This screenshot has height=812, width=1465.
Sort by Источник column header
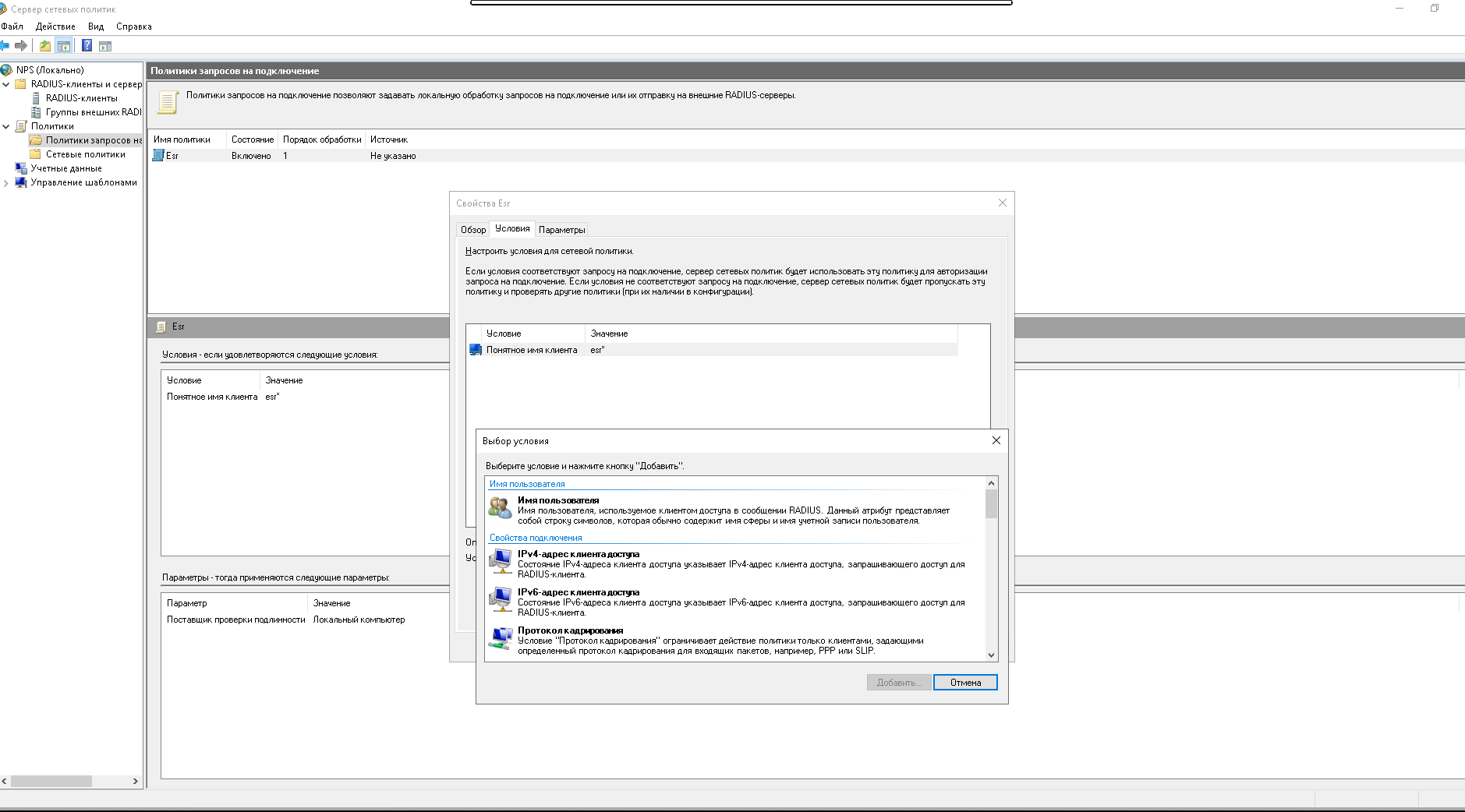[389, 139]
